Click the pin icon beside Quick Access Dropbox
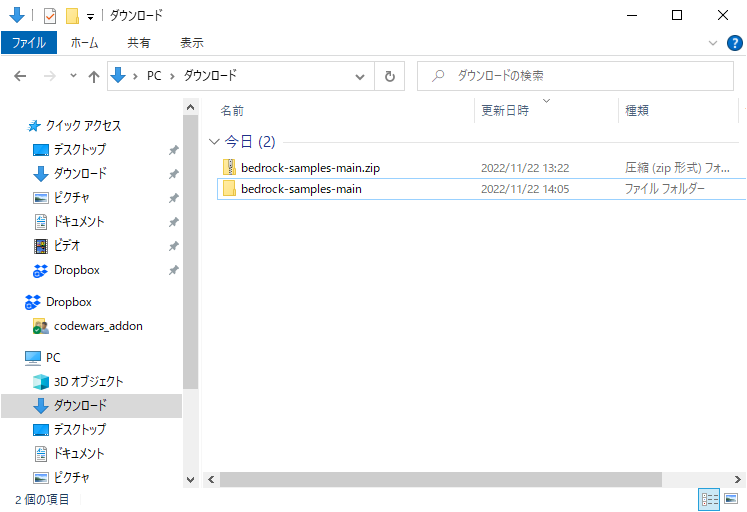The height and width of the screenshot is (512, 747). click(x=173, y=271)
